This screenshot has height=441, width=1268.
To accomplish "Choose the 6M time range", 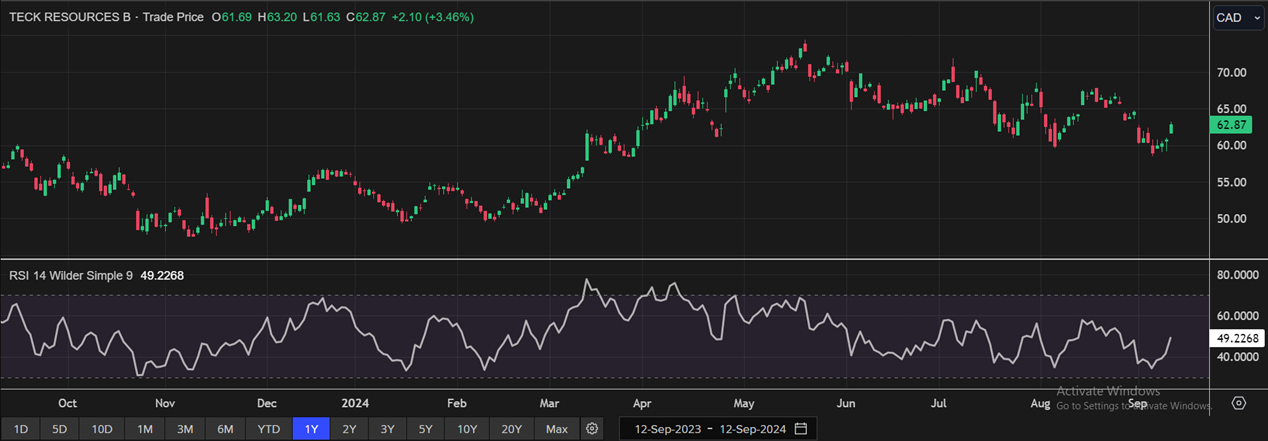I will 225,429.
